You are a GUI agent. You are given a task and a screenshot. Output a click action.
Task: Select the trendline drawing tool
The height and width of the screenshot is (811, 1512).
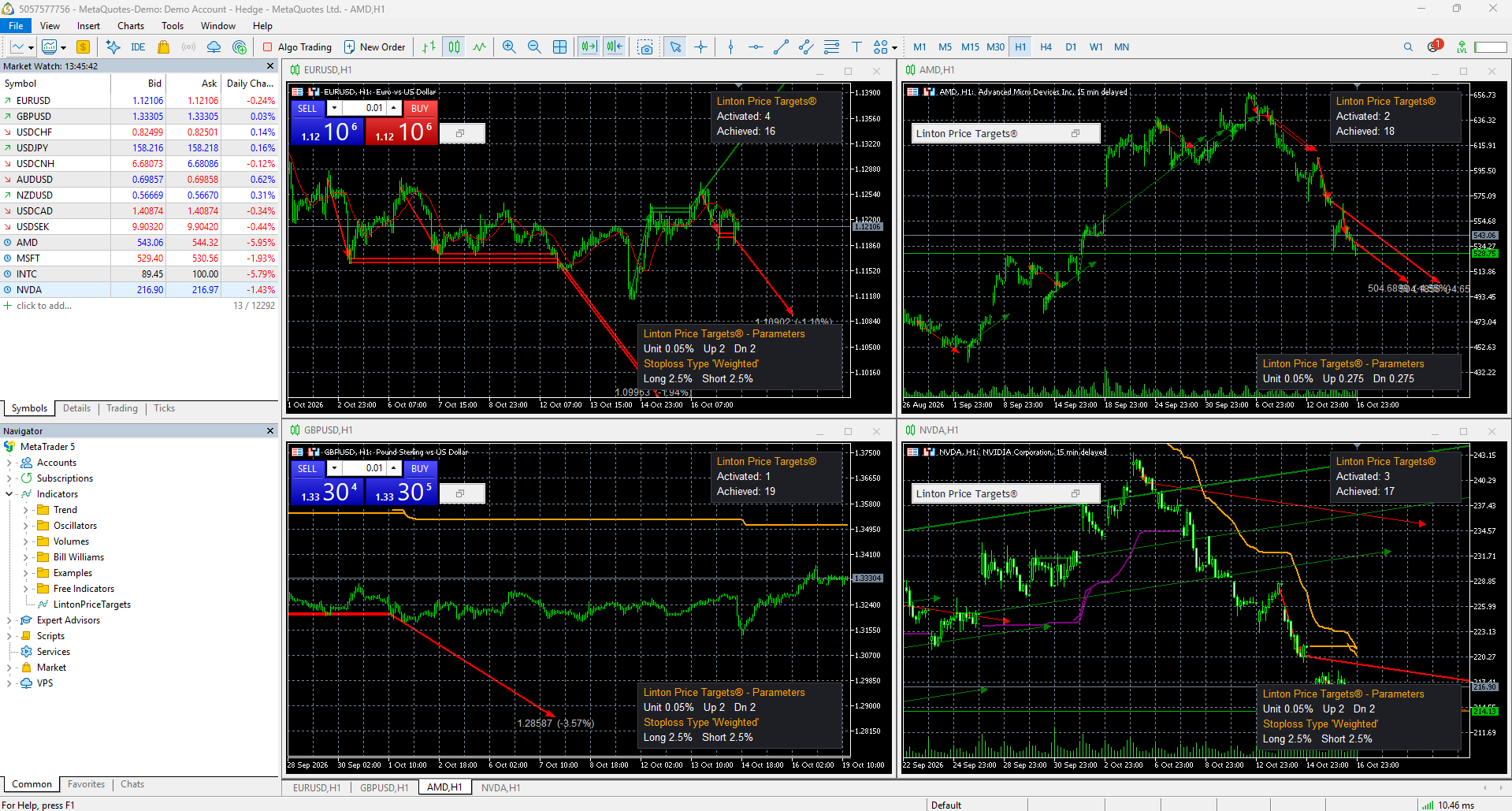781,47
